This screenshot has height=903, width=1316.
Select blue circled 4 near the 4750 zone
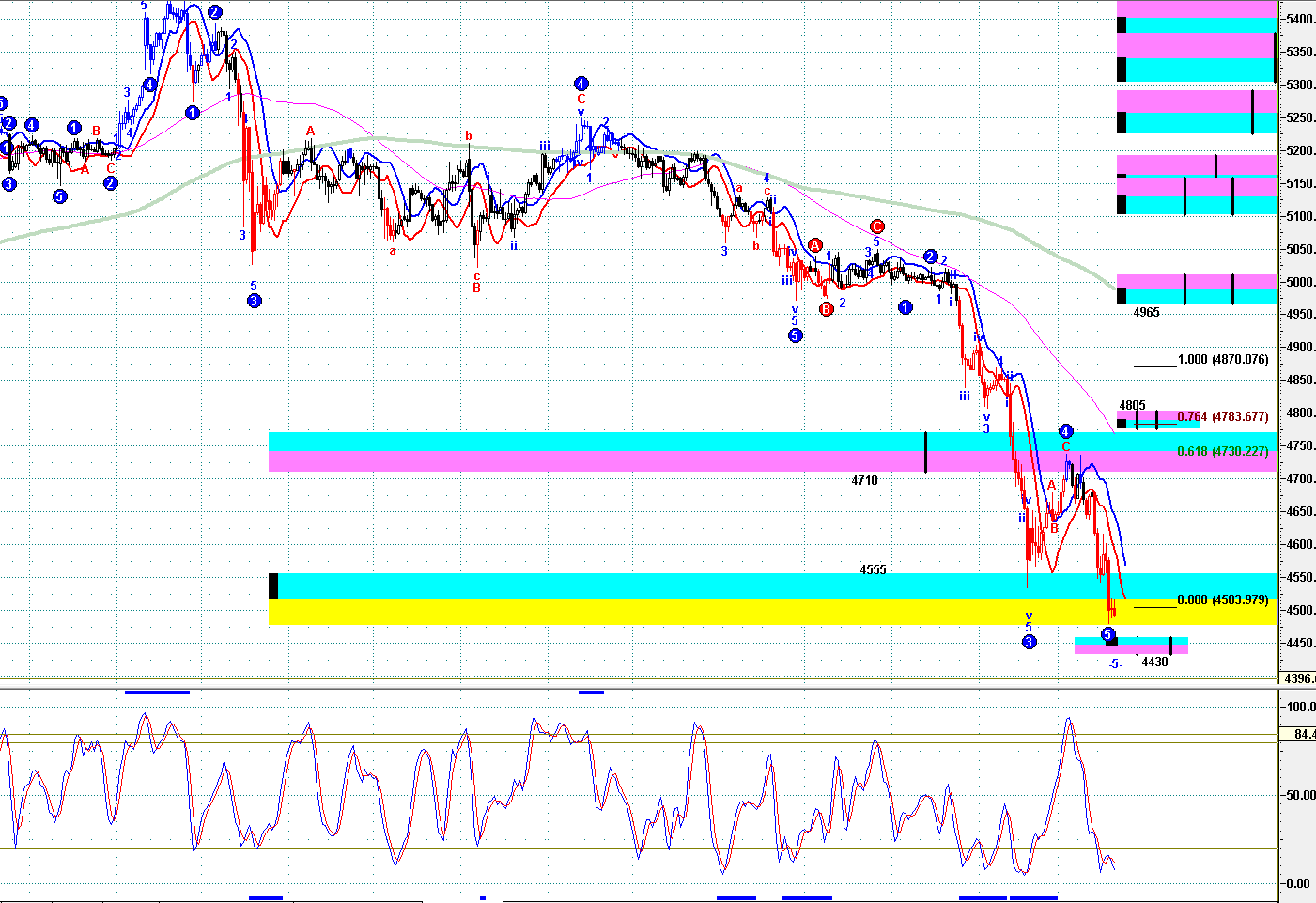pyautogui.click(x=1065, y=431)
